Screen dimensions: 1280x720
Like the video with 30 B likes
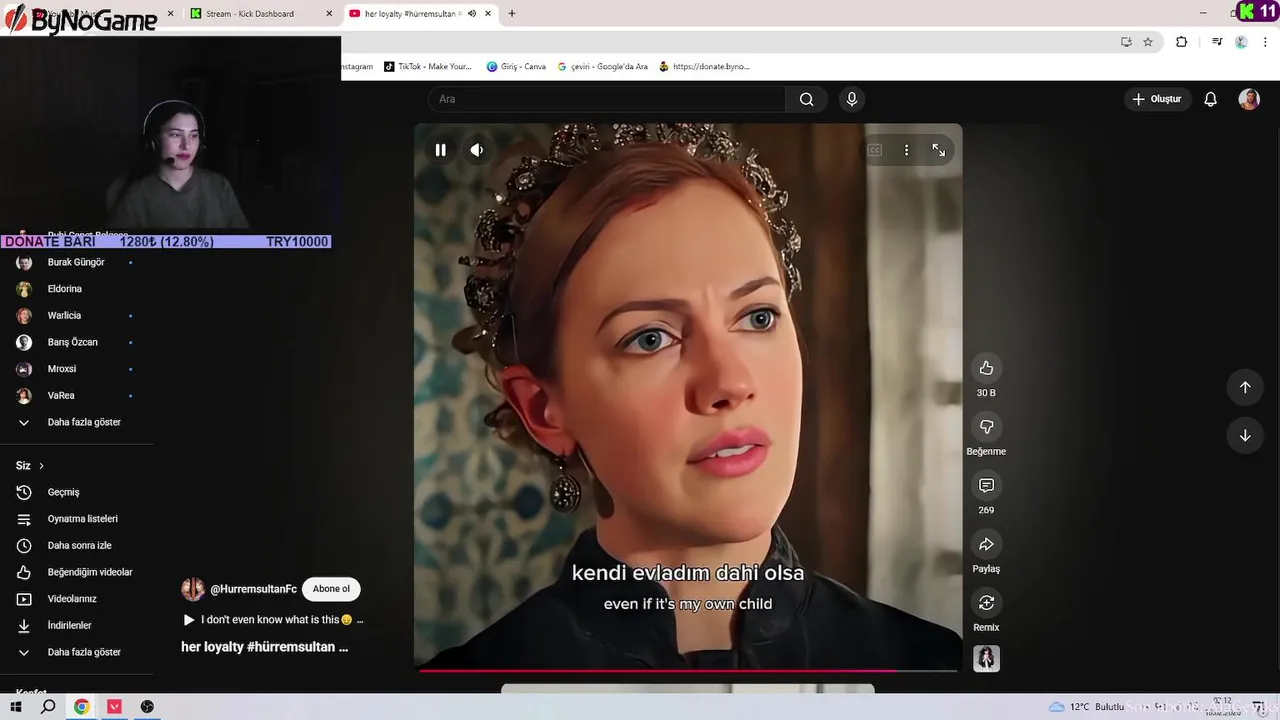[986, 368]
